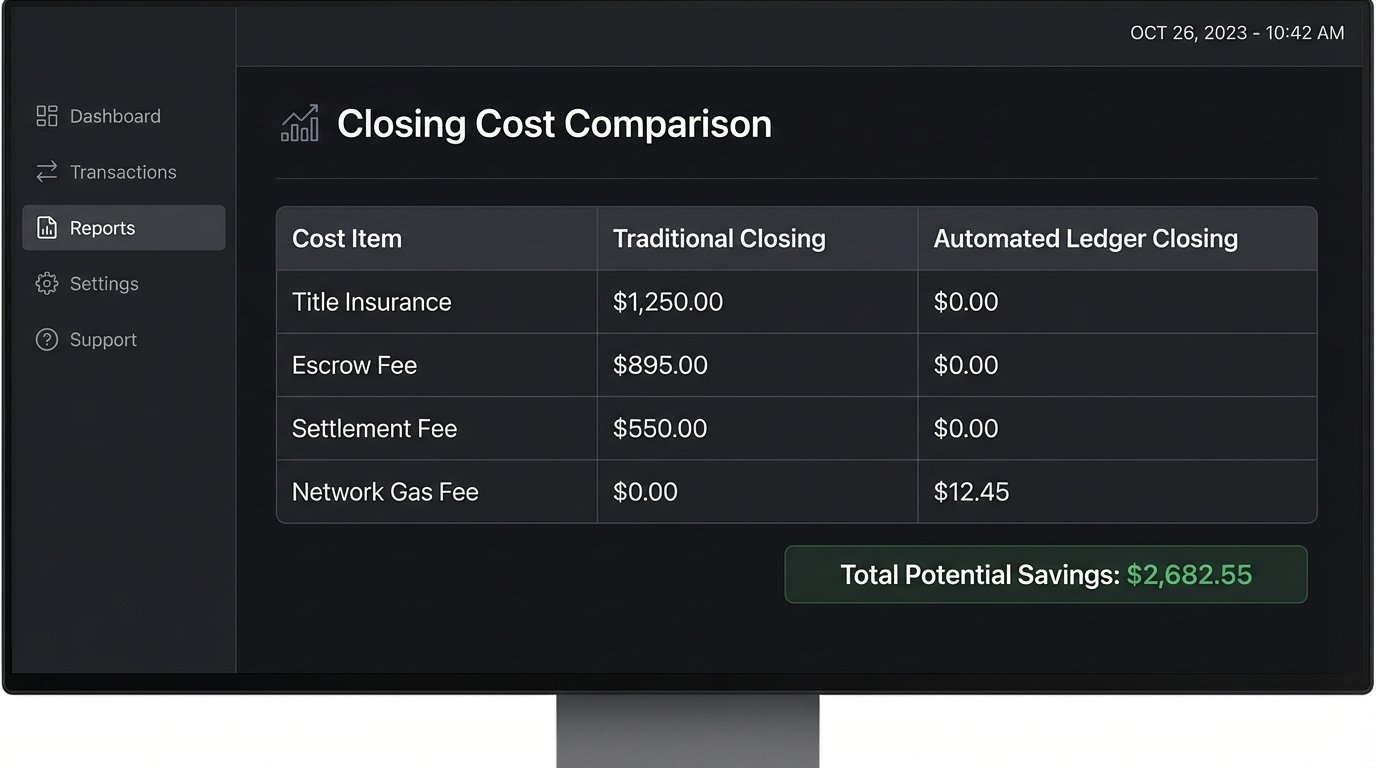Click the Total Potential Savings badge
This screenshot has width=1376, height=768.
click(x=1046, y=575)
